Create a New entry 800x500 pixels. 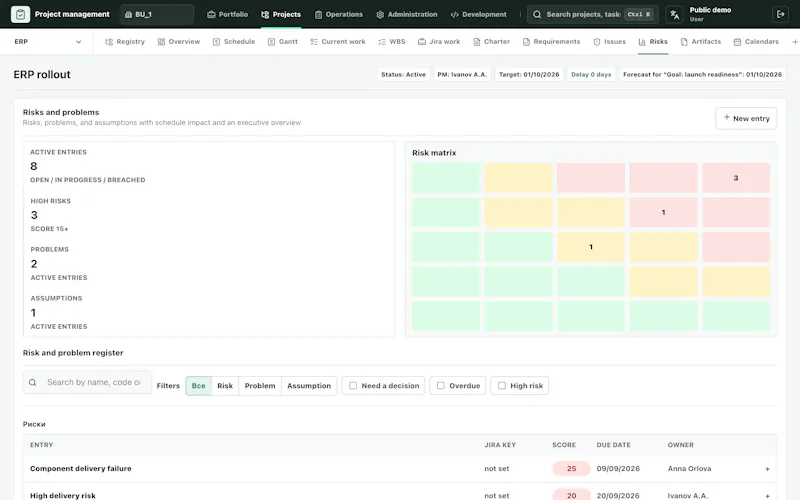click(746, 118)
